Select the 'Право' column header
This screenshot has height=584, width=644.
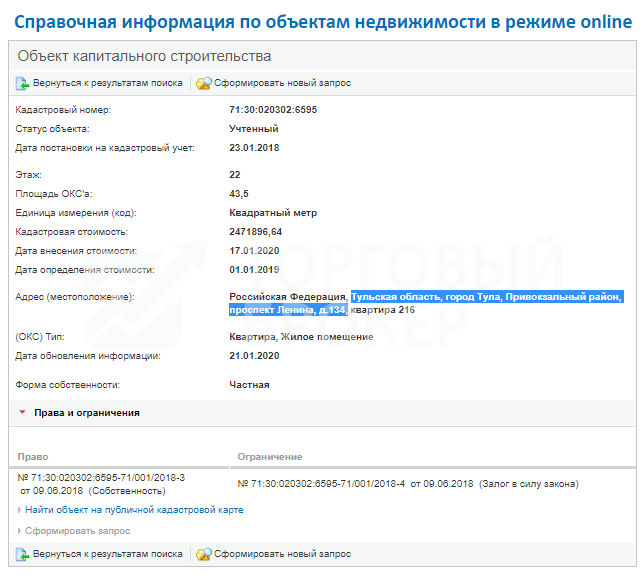[x=33, y=457]
